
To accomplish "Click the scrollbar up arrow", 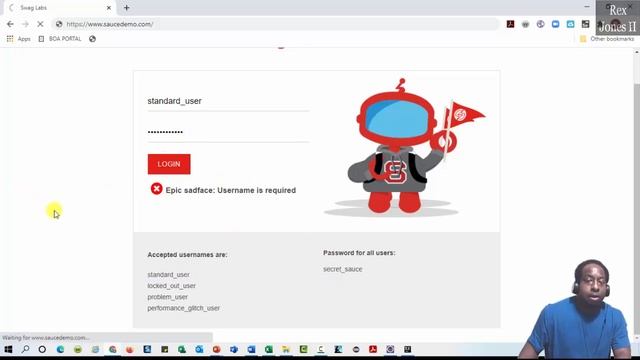I will coord(636,52).
